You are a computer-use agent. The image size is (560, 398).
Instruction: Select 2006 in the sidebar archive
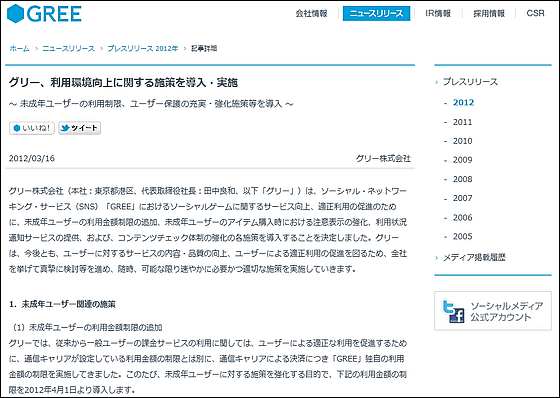tap(462, 218)
